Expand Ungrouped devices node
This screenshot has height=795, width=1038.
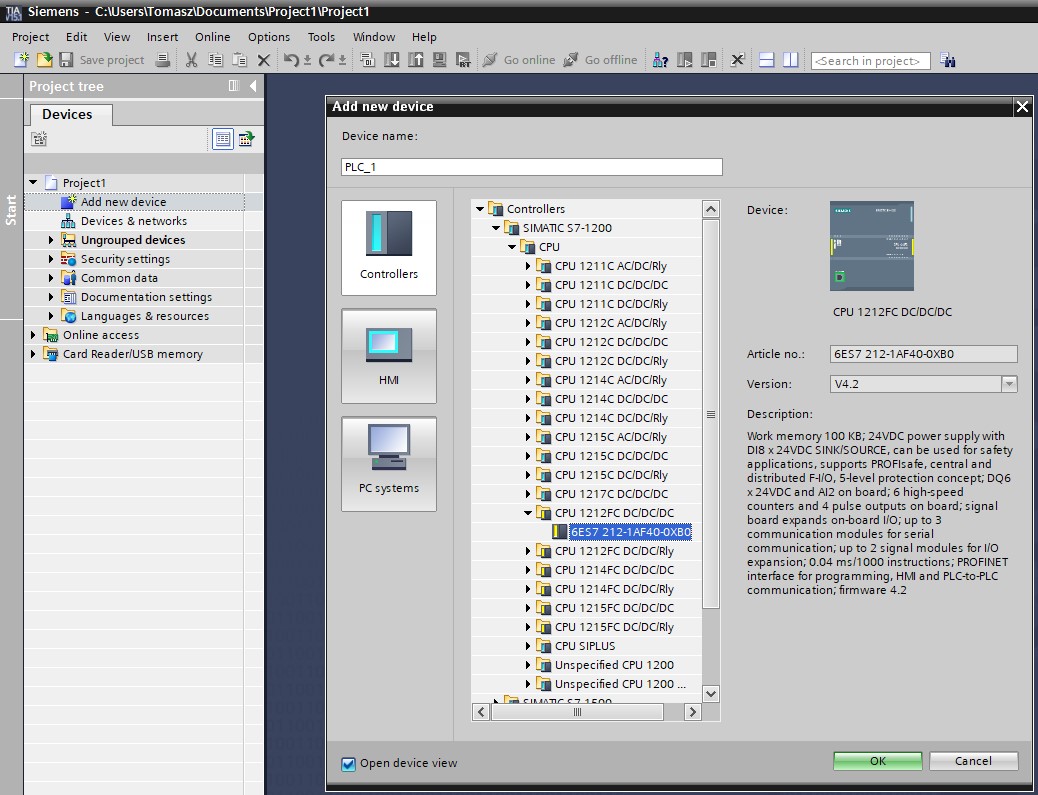pos(51,240)
